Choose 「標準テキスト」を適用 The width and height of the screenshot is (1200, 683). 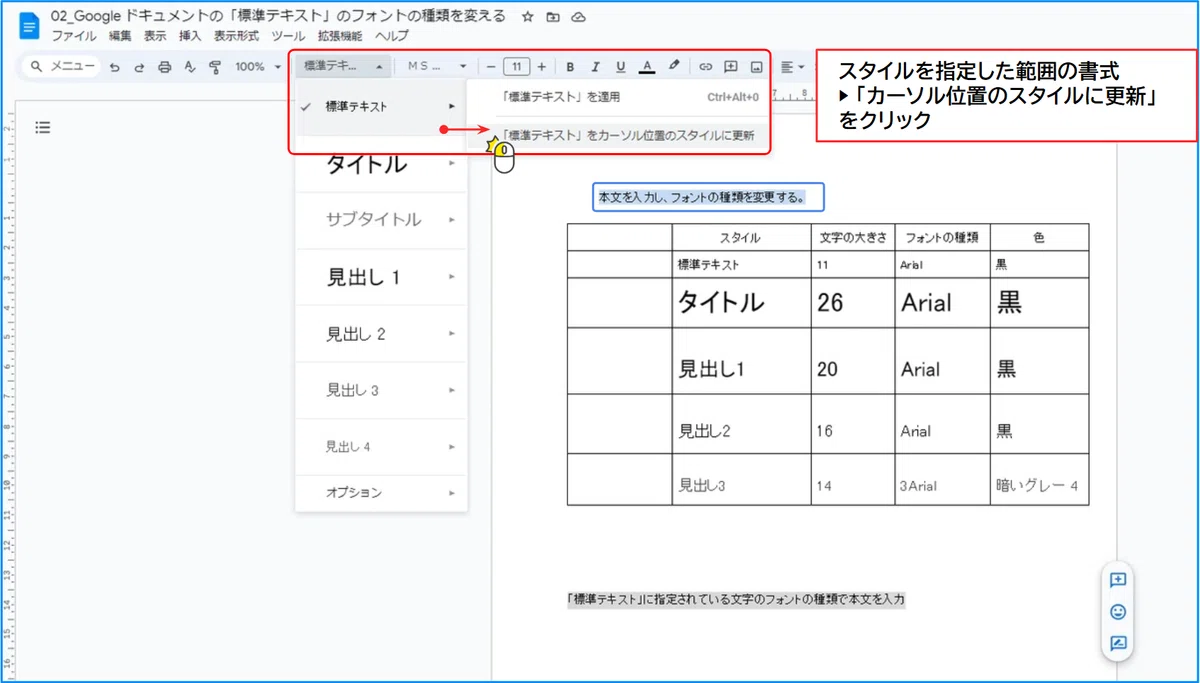[618, 97]
